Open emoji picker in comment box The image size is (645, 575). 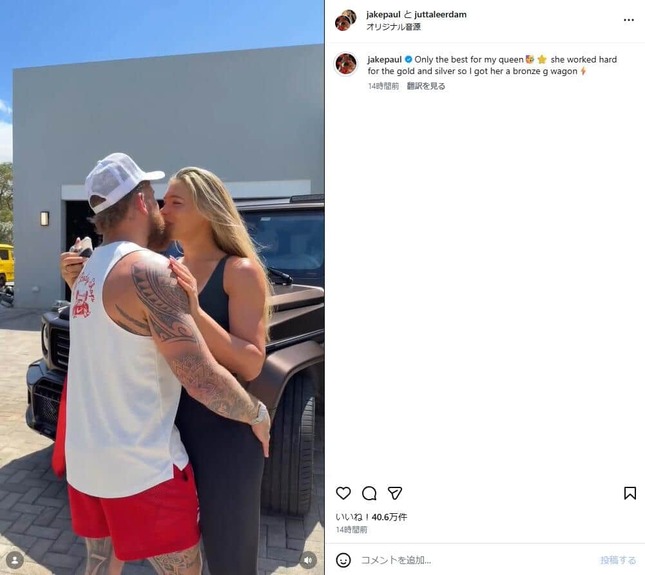pos(343,560)
